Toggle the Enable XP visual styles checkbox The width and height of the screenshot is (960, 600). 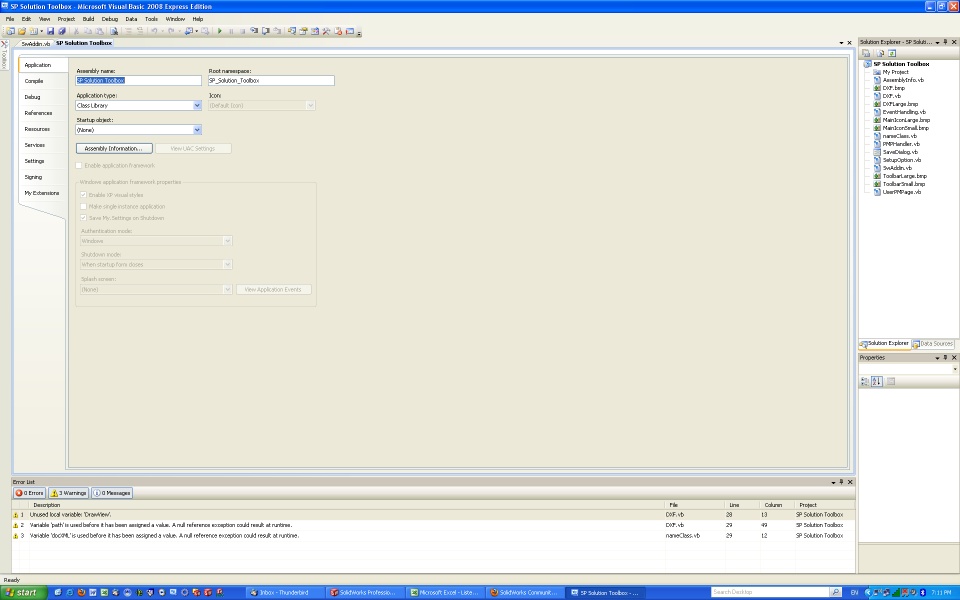click(x=84, y=195)
